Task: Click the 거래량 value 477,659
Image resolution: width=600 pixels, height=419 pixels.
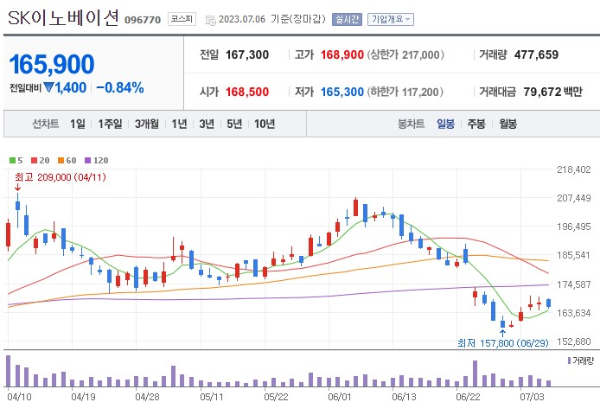Action: tap(536, 55)
